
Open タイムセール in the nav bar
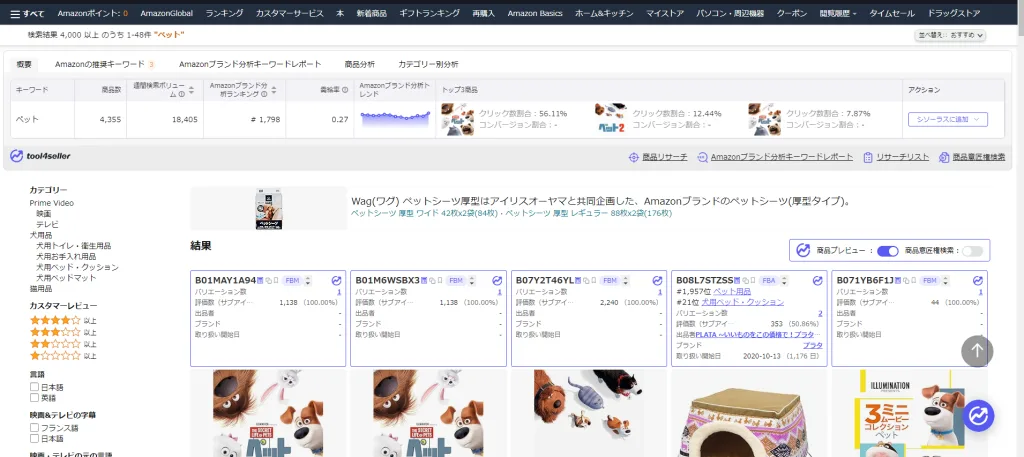[891, 13]
